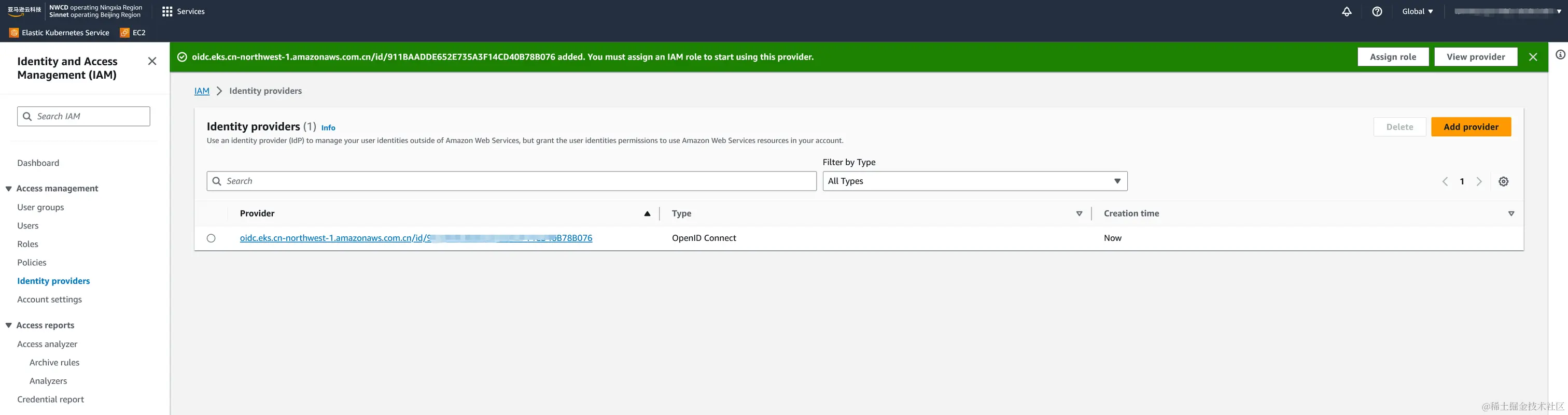This screenshot has width=1568, height=415.
Task: Select the oidc.eks provider radio button
Action: 211,238
